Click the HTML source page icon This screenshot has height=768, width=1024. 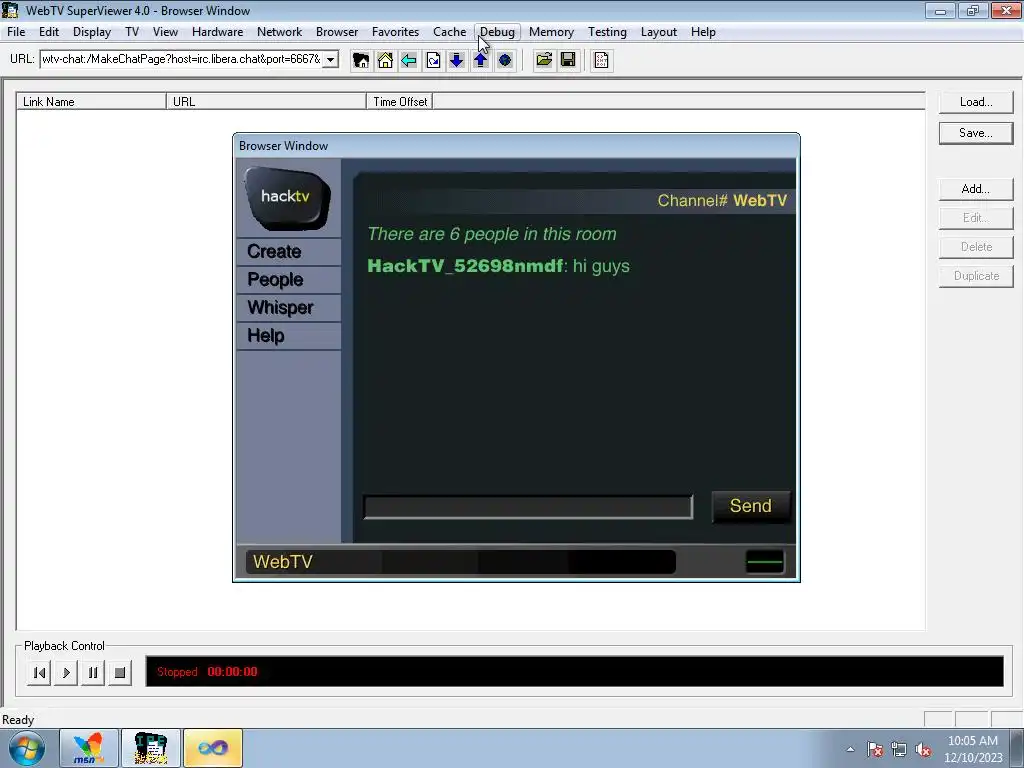point(601,60)
